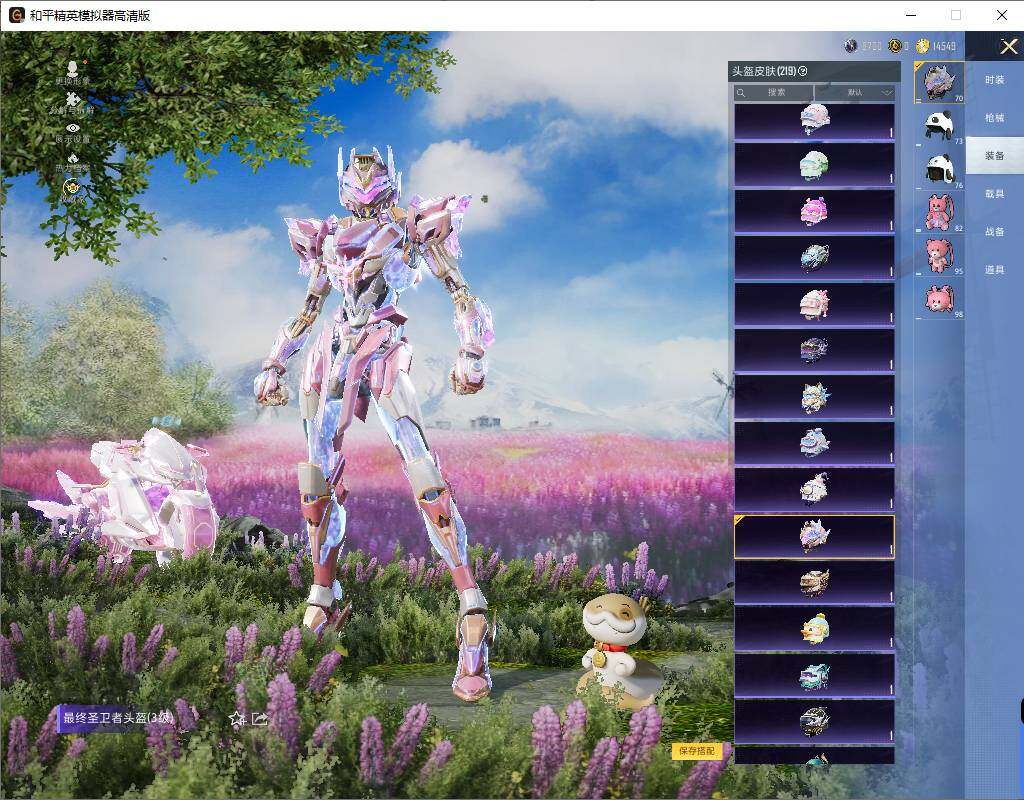Click the star favorite icon beside helmet name

click(x=236, y=718)
